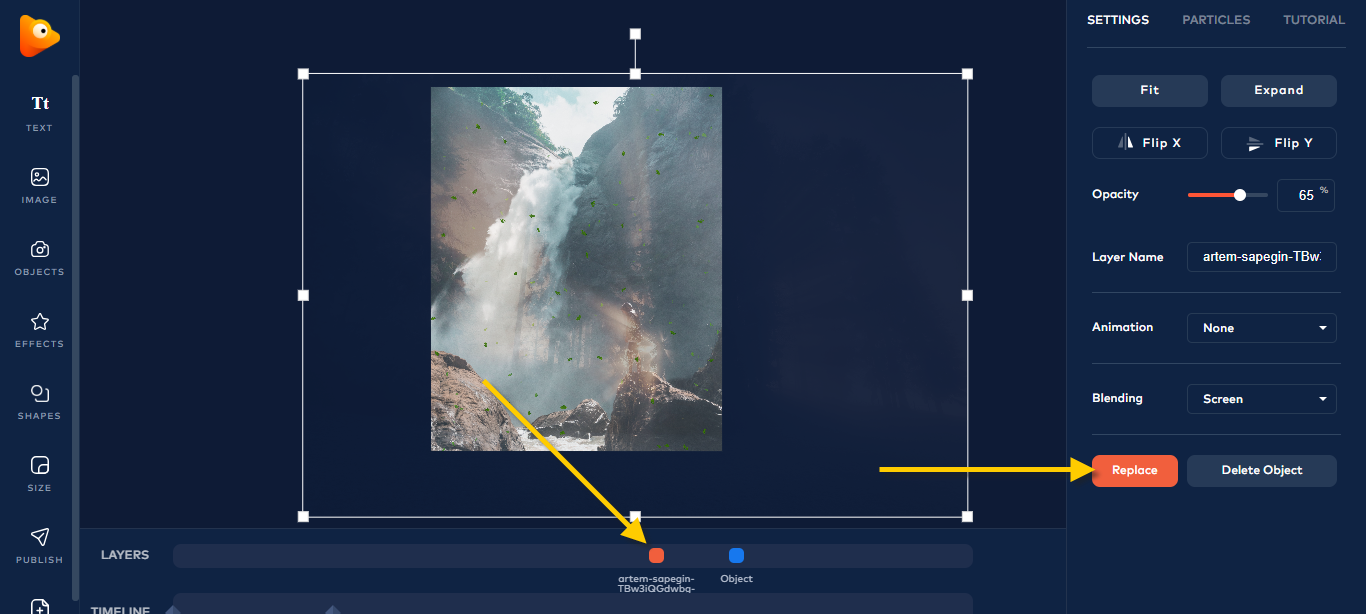The height and width of the screenshot is (614, 1366).
Task: Select the Shapes tool icon
Action: click(40, 393)
